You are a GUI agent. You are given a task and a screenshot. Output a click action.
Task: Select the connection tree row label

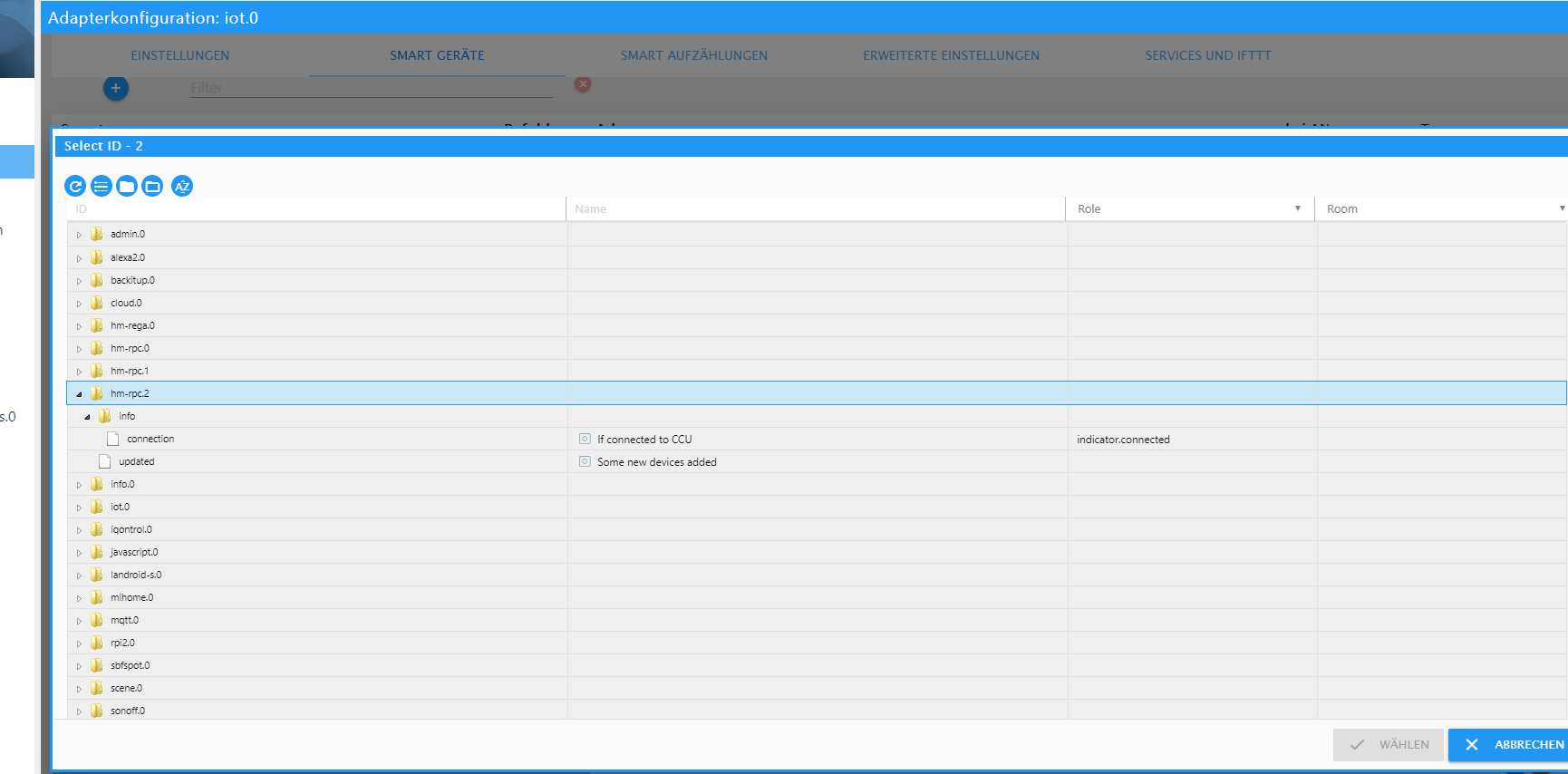[x=150, y=439]
